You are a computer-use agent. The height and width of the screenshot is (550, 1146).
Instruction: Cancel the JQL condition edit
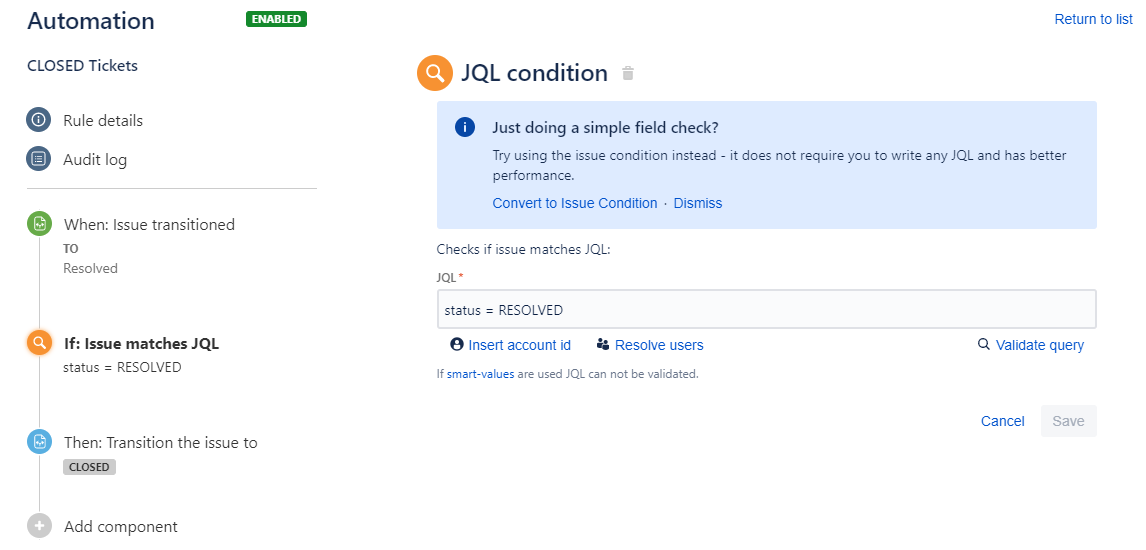[x=1002, y=421]
